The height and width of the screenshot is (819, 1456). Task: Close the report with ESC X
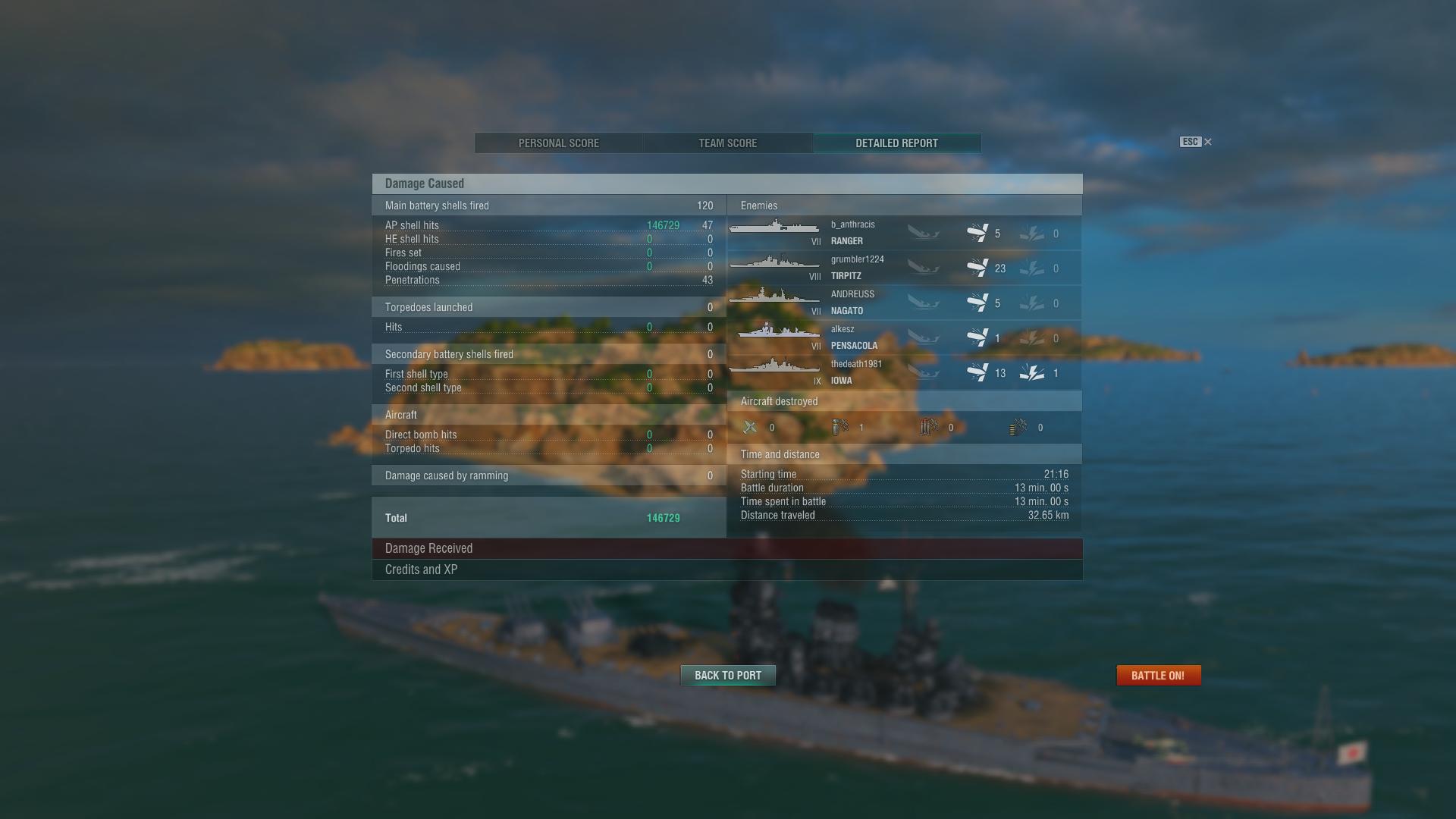1196,142
